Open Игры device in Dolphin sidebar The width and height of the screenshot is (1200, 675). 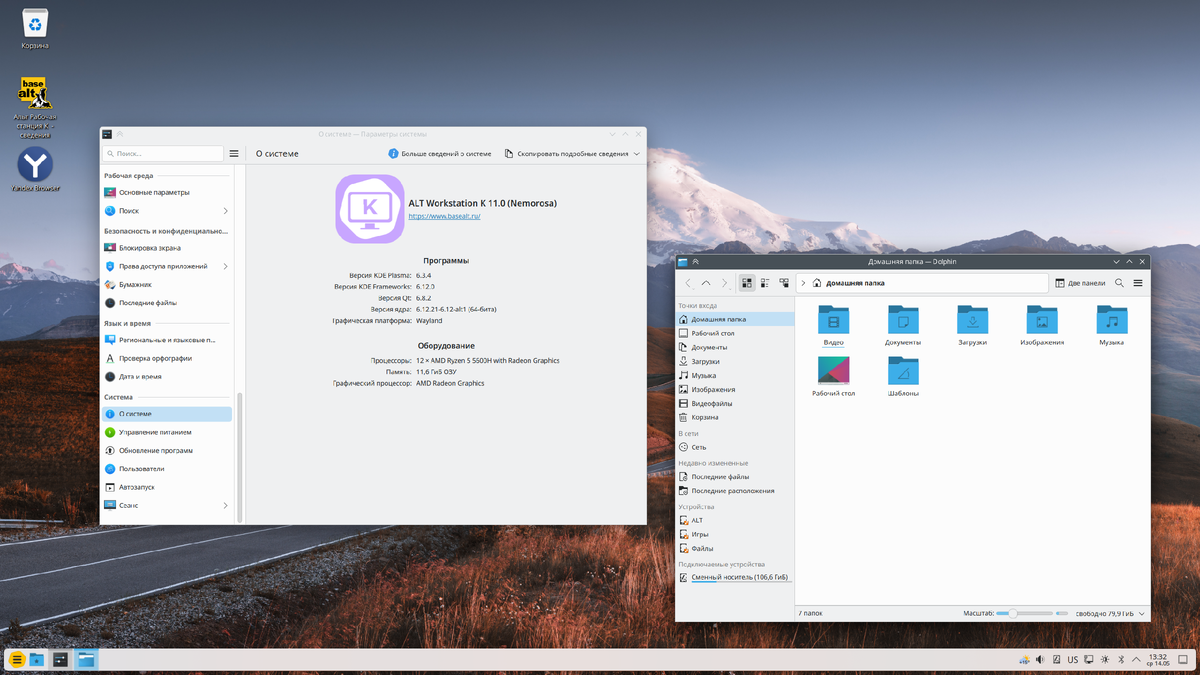pyautogui.click(x=735, y=534)
